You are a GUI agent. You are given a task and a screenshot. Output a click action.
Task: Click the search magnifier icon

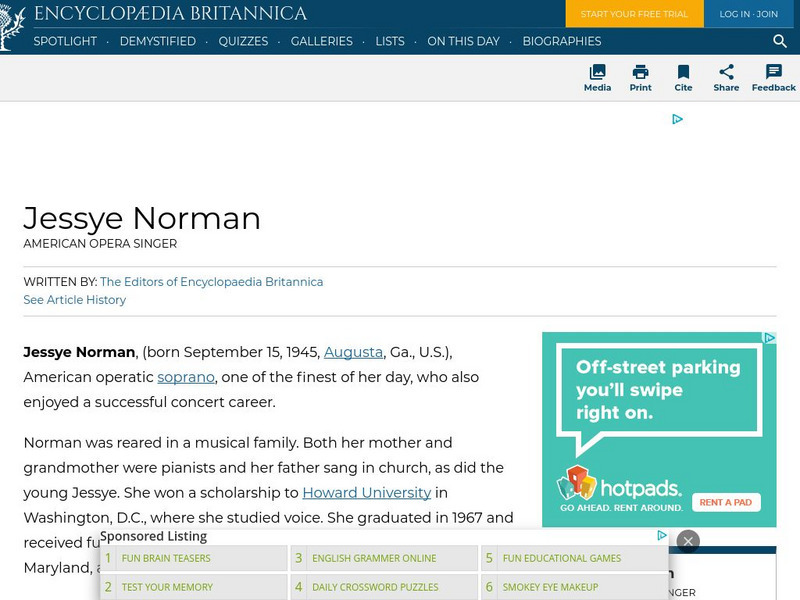(x=779, y=42)
